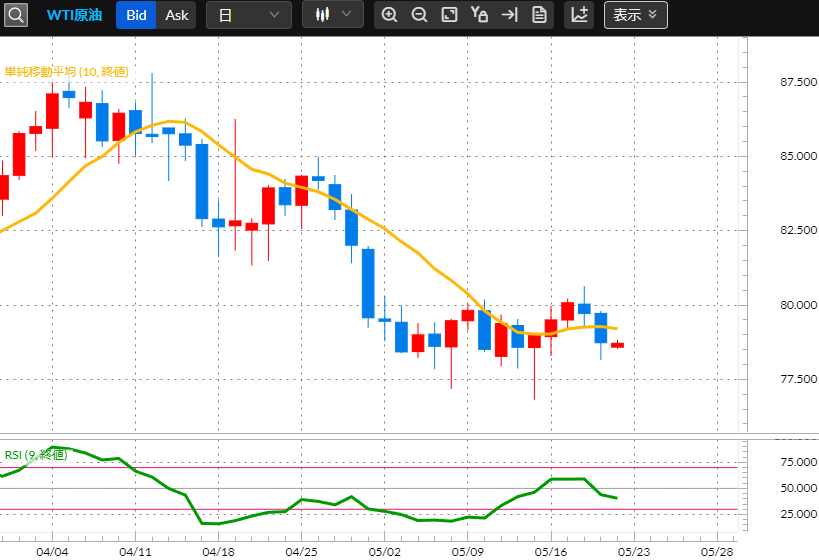Click the fit chart to screen icon
819x560 pixels.
pyautogui.click(x=449, y=15)
